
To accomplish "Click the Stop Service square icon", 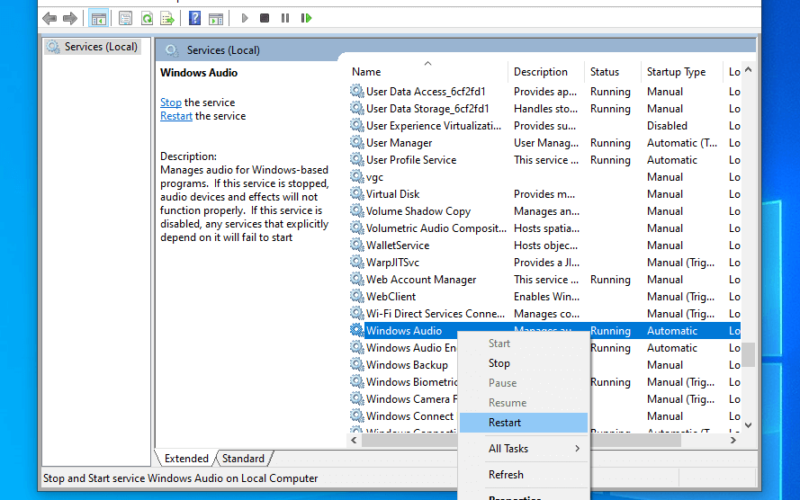I will click(x=264, y=18).
